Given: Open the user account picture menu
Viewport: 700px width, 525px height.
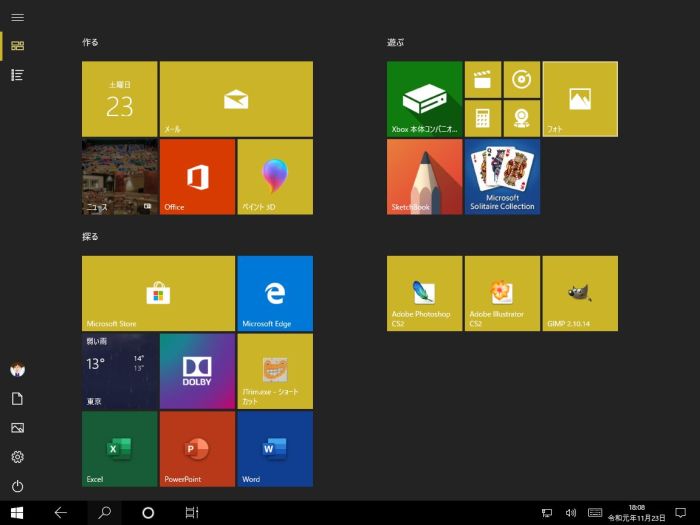Looking at the screenshot, I should coord(17,369).
